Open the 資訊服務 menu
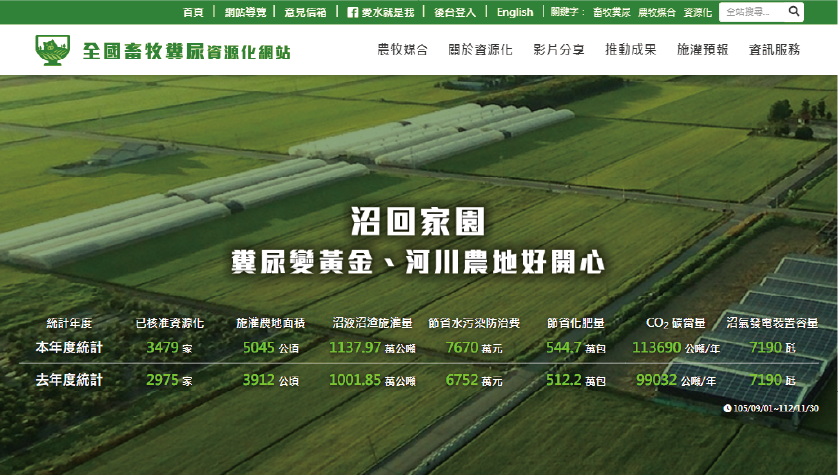 774,50
